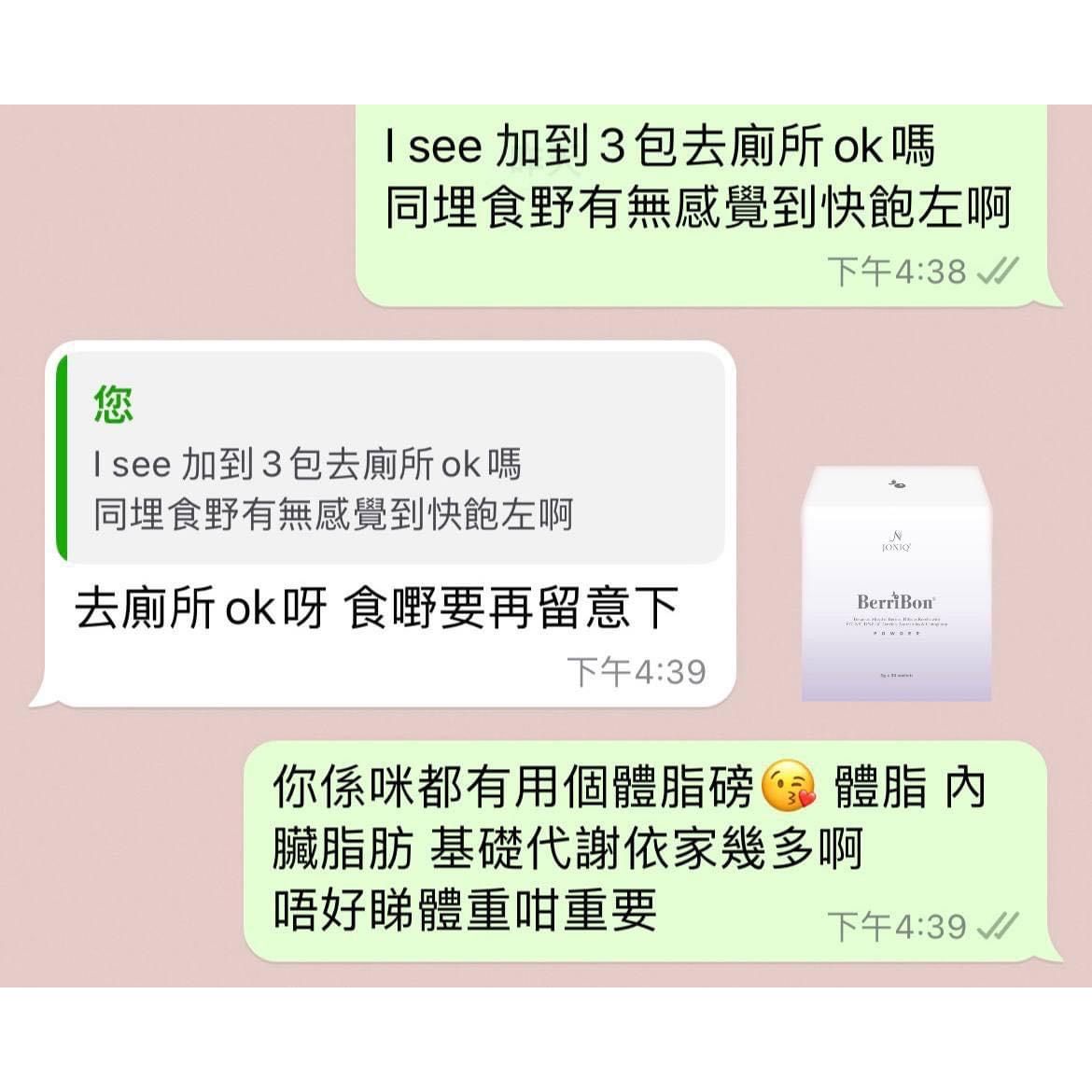Click double check mark beside 下午4:38

click(x=999, y=271)
